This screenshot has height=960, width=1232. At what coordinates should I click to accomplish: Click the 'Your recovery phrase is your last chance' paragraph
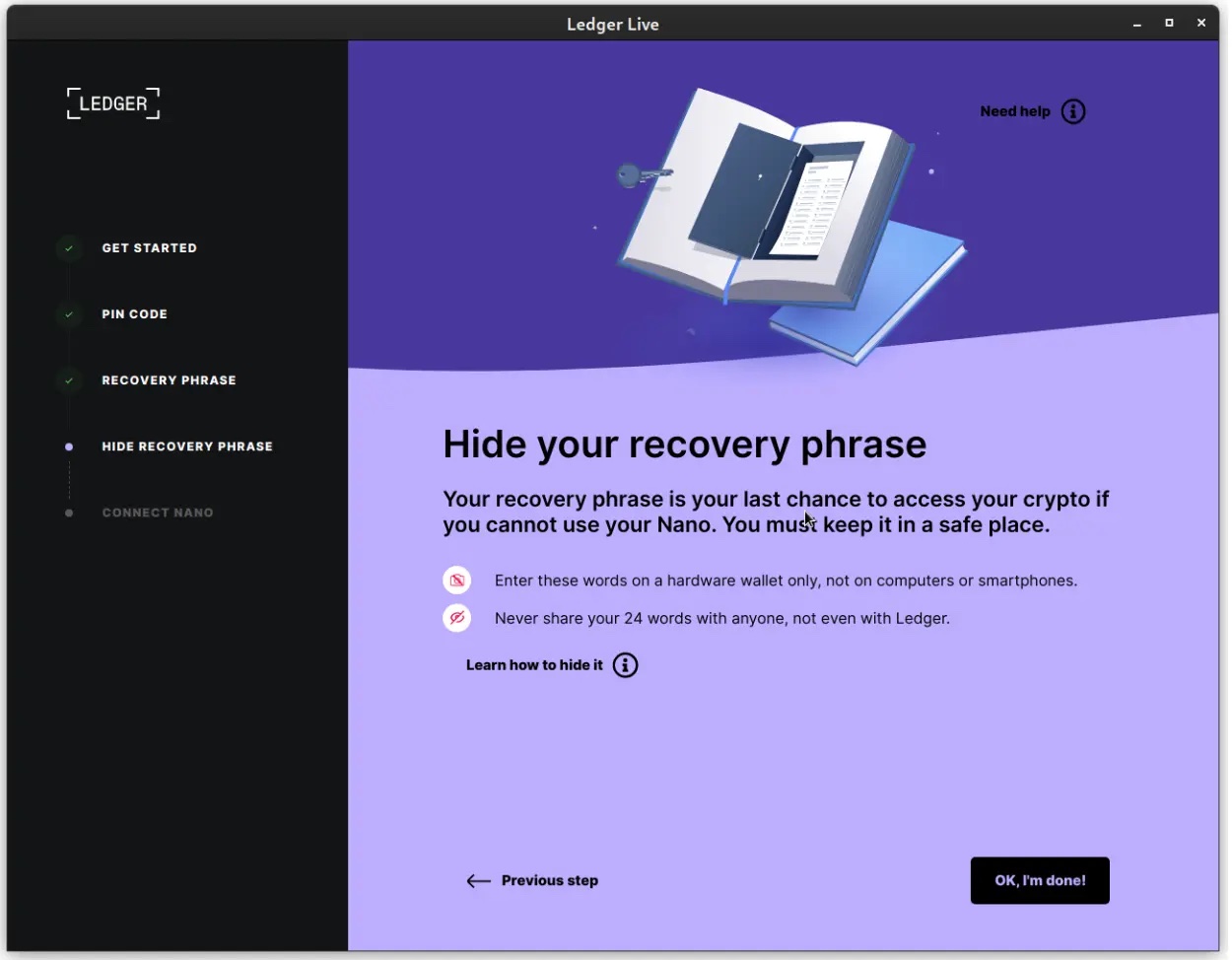[x=776, y=512]
